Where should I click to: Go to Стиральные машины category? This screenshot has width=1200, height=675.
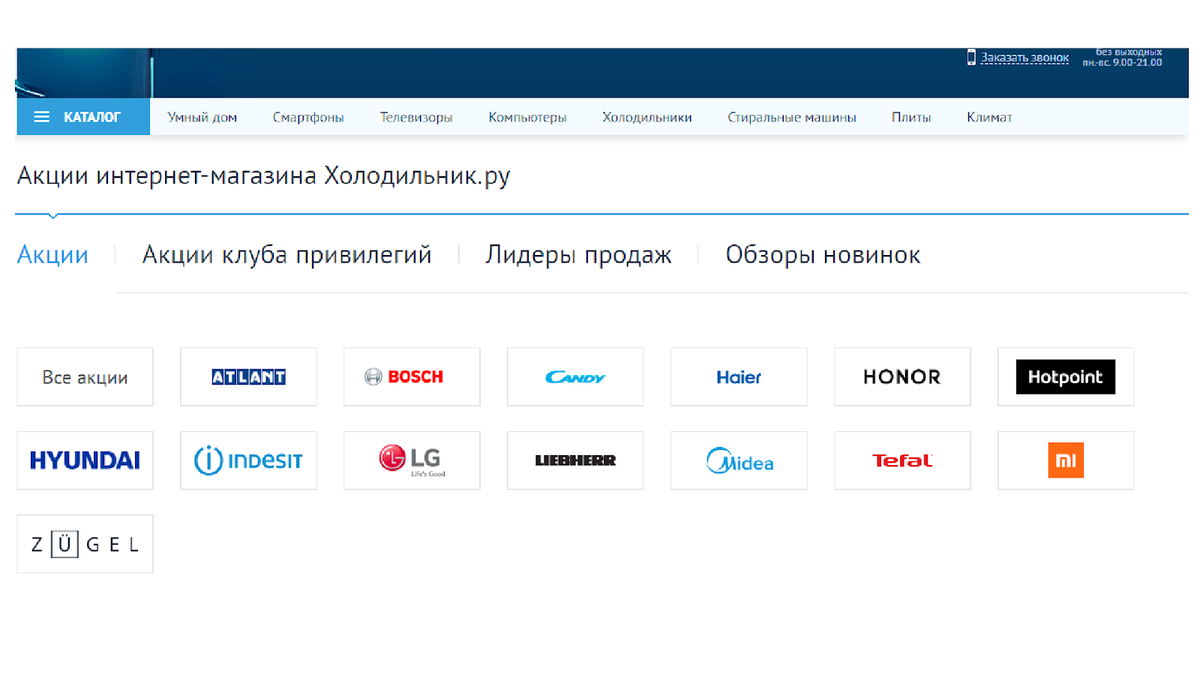[792, 117]
